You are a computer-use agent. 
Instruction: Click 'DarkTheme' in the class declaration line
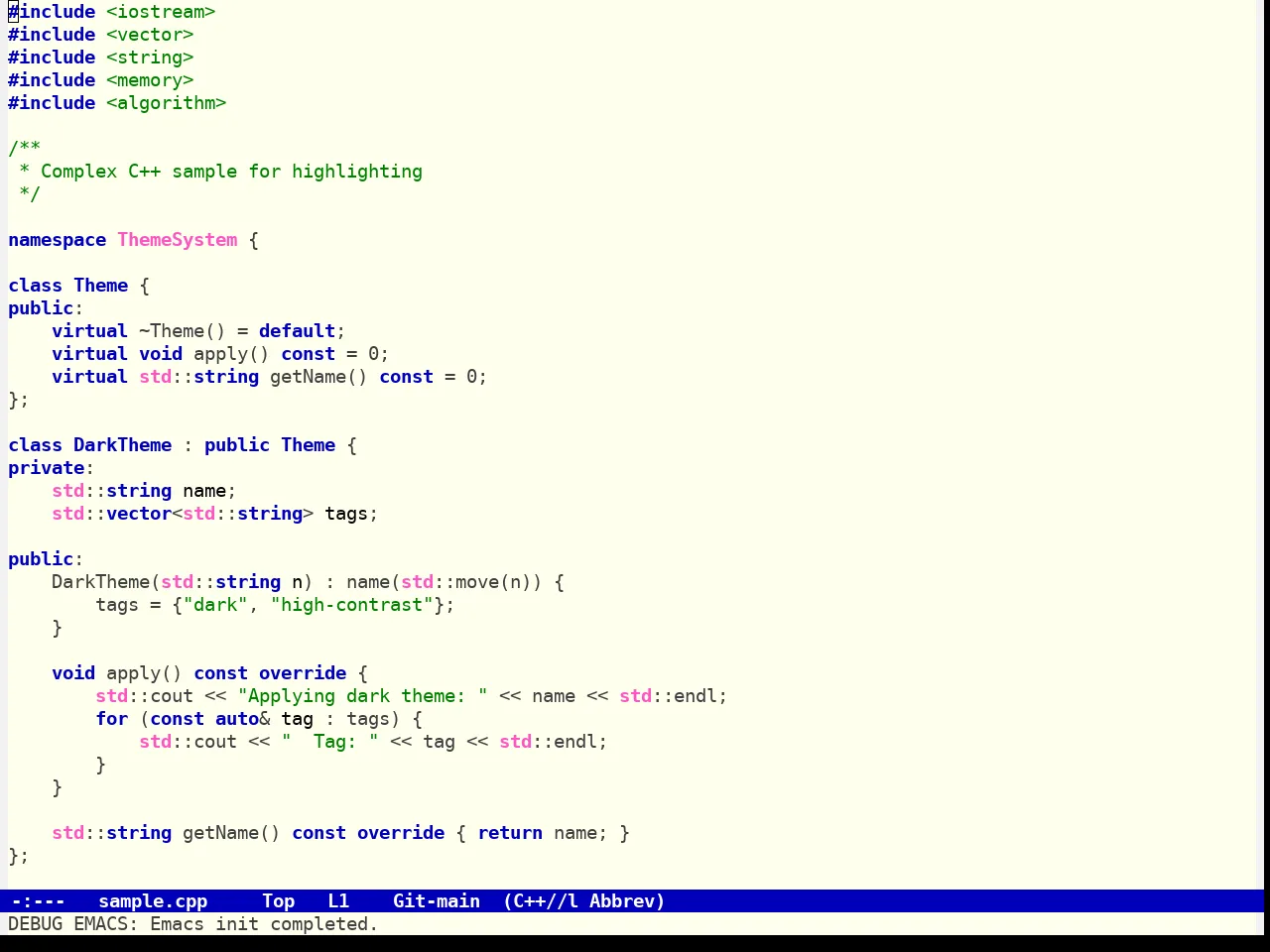122,445
